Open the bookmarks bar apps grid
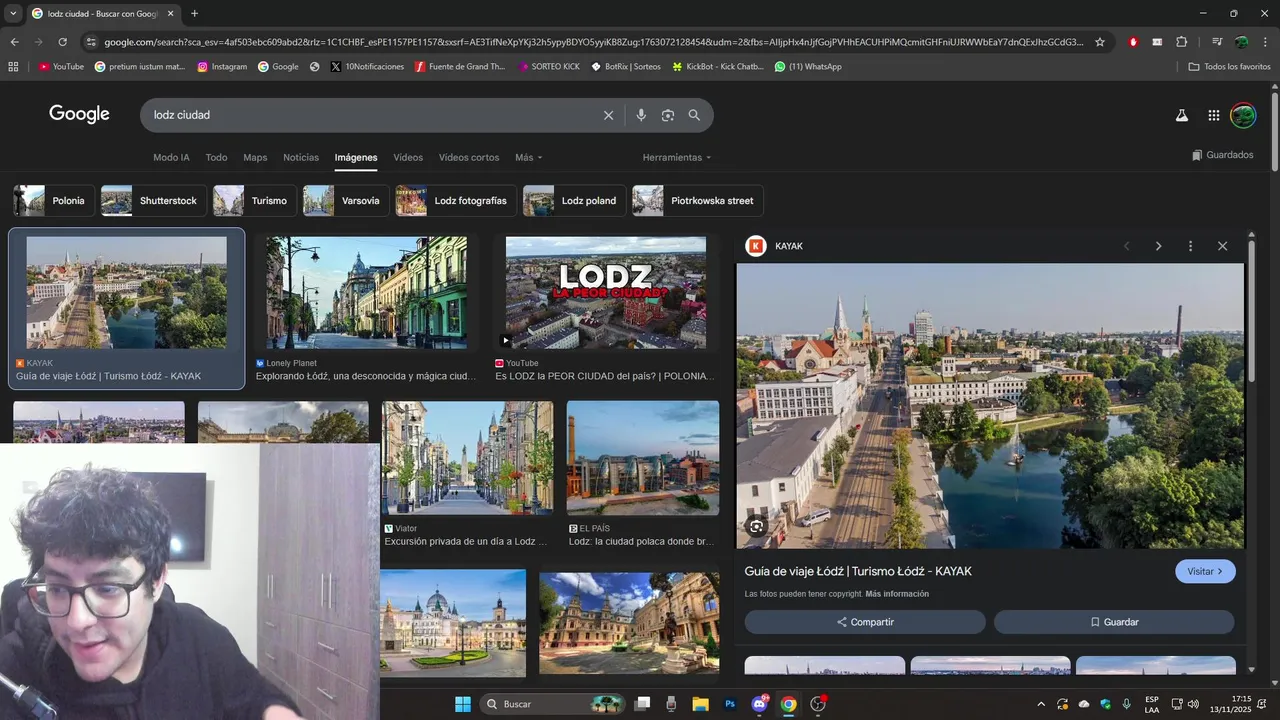 13,67
